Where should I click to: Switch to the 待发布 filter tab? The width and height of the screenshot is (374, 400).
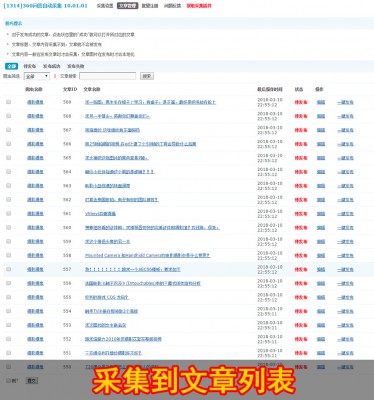coord(30,66)
